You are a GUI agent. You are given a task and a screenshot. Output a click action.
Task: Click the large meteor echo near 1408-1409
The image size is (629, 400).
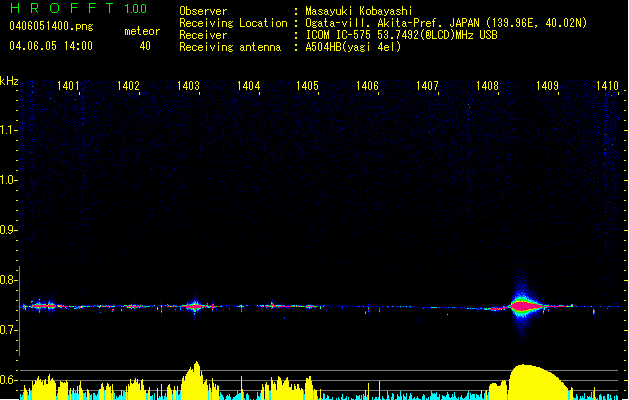tap(523, 307)
